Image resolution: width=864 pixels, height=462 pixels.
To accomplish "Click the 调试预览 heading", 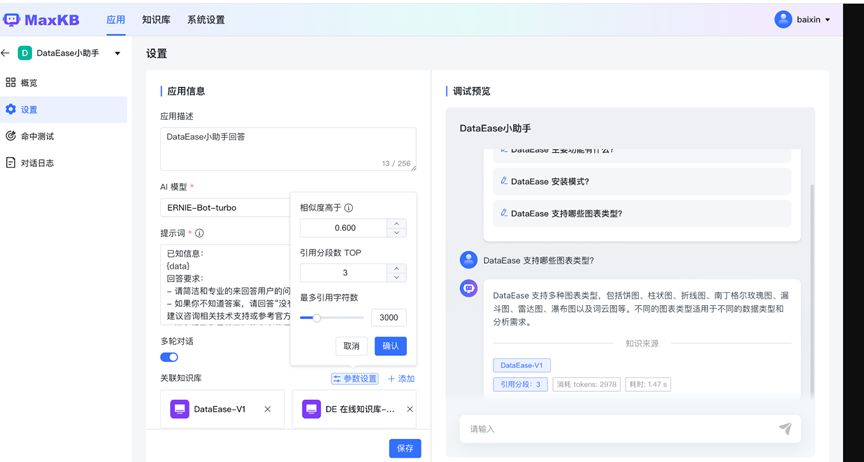I will (471, 91).
